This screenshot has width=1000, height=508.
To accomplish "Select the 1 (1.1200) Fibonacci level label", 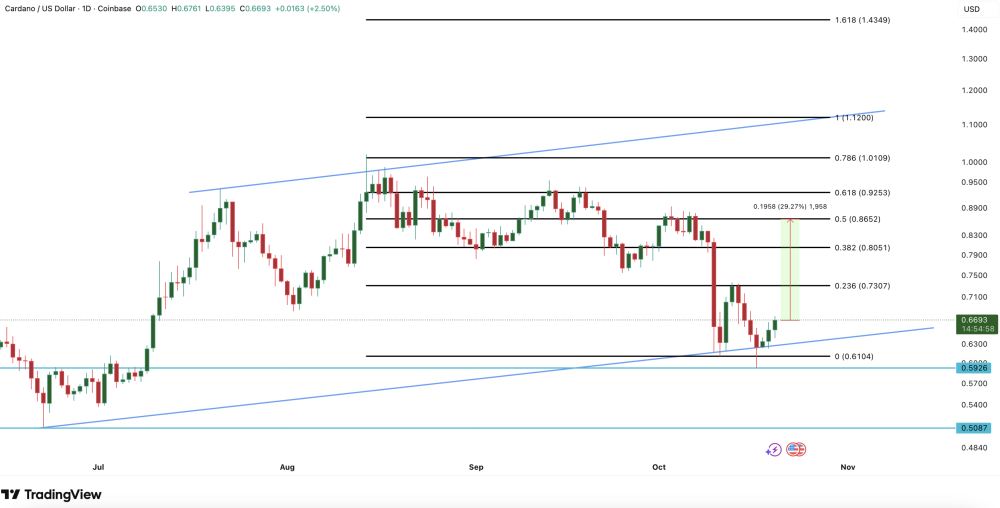I will pos(854,118).
